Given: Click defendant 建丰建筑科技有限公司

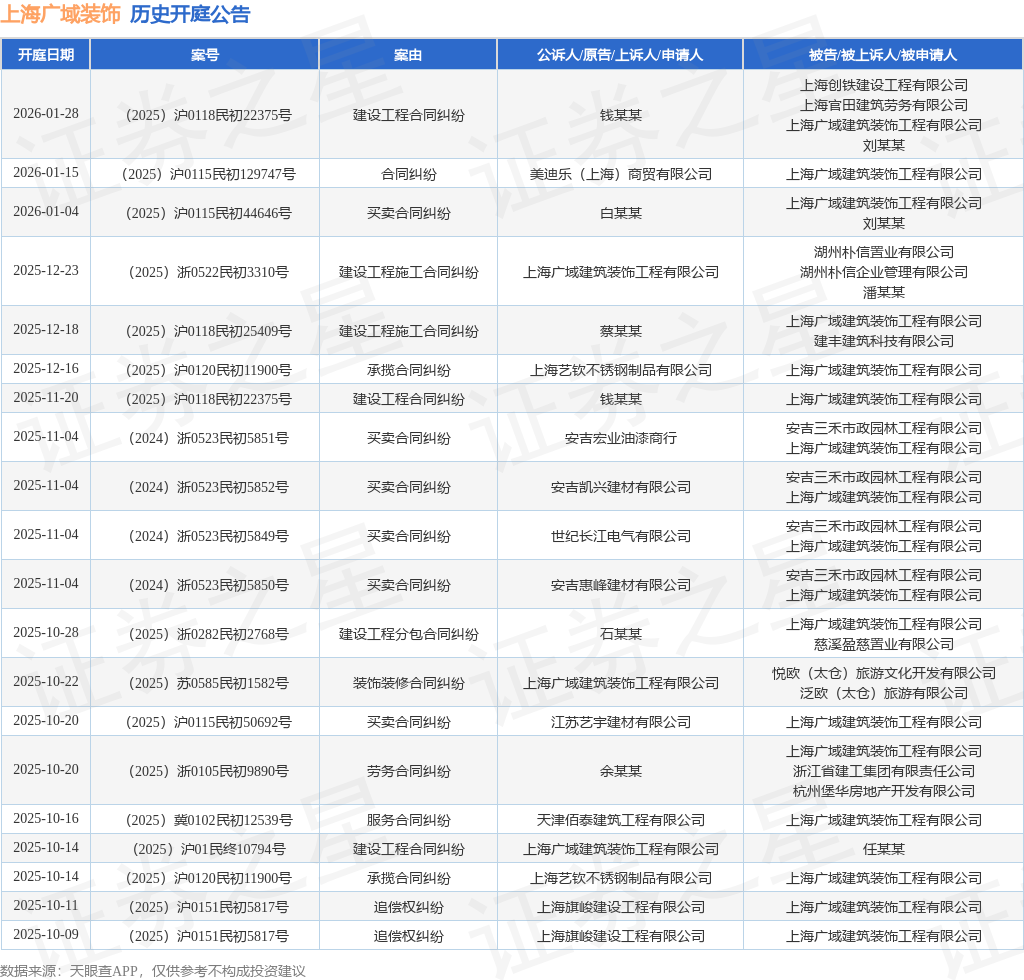Looking at the screenshot, I should (x=884, y=341).
